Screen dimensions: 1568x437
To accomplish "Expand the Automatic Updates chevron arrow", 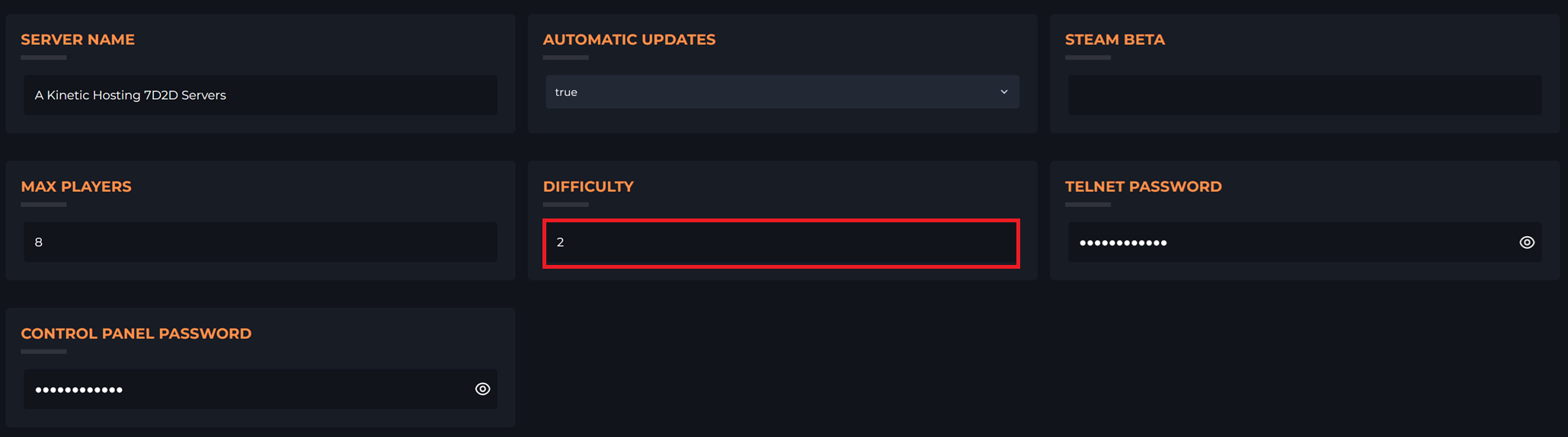I will 1004,92.
